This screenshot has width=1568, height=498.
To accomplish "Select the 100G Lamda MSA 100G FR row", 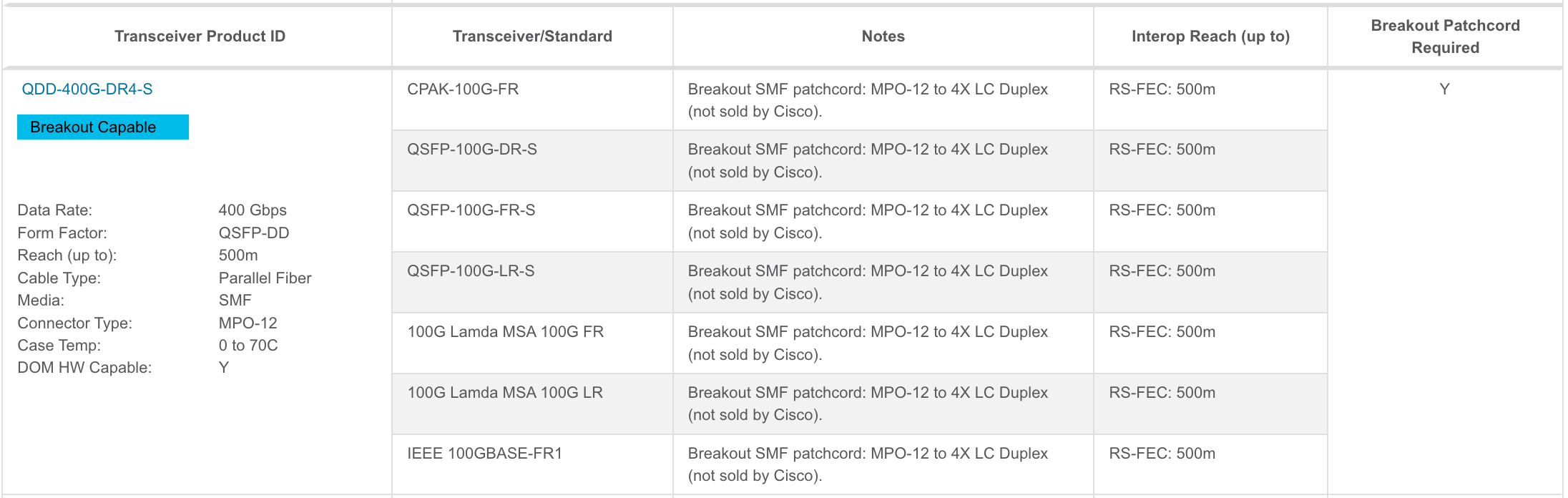I will pyautogui.click(x=505, y=332).
